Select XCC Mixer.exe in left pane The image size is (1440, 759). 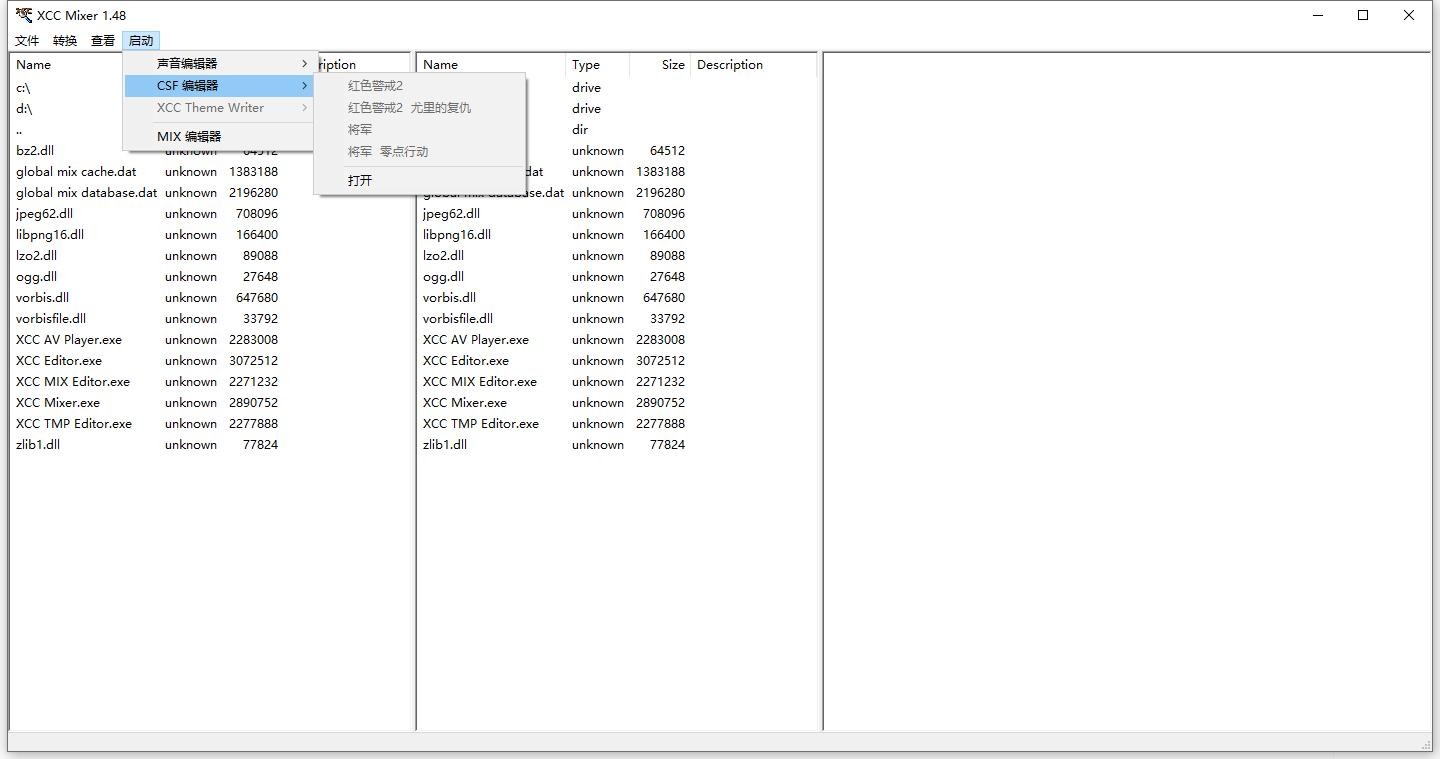(58, 402)
